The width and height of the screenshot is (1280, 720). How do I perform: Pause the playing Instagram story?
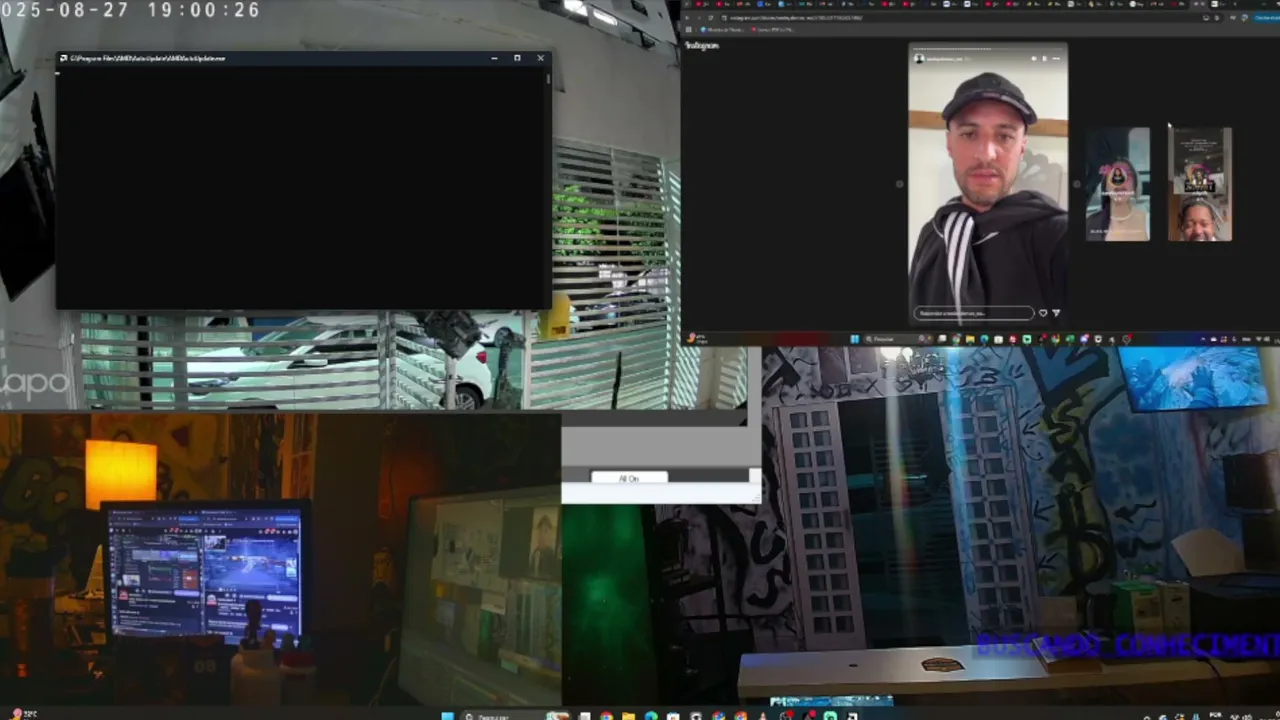click(1045, 58)
